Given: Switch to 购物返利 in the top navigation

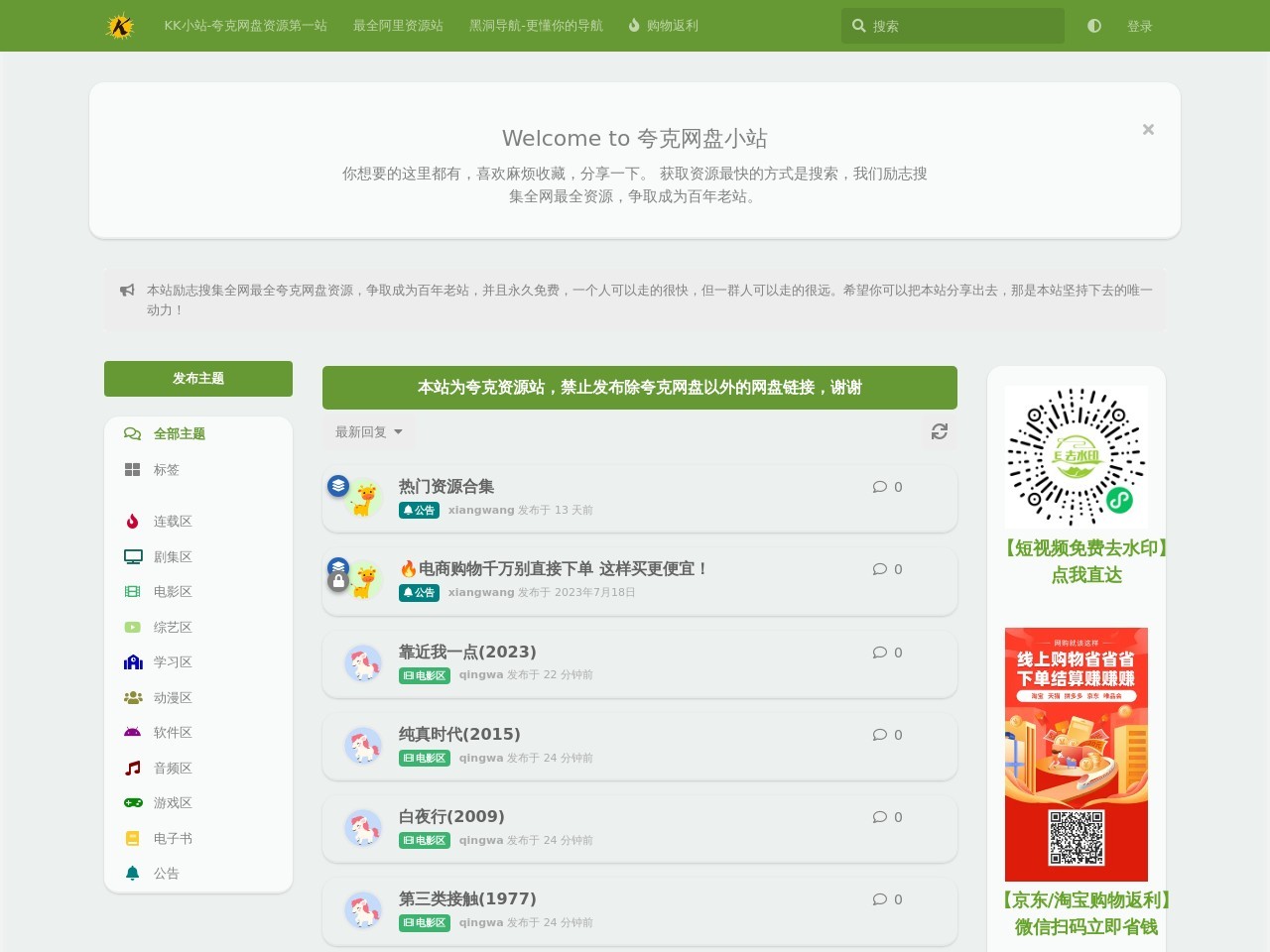Looking at the screenshot, I should click(x=664, y=26).
